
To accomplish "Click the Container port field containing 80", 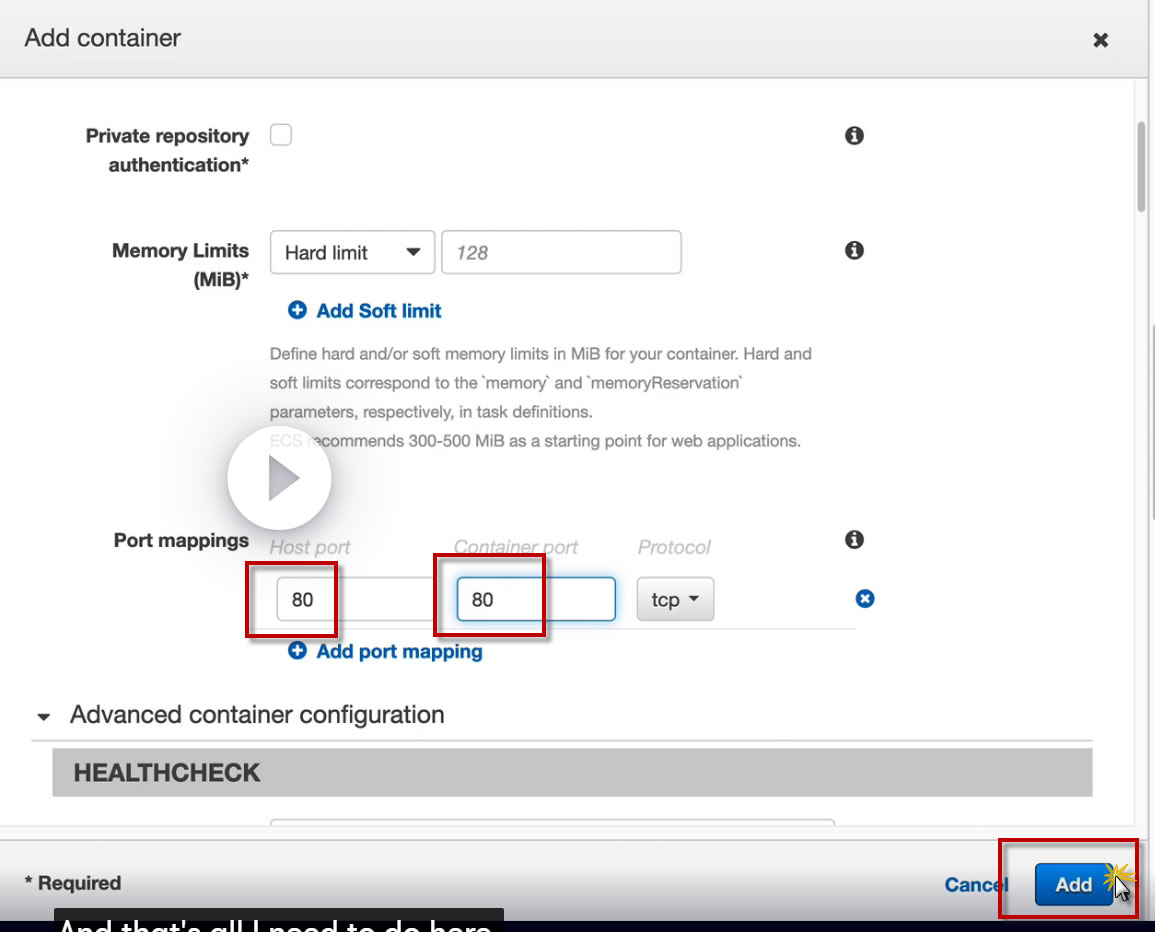I will 536,599.
